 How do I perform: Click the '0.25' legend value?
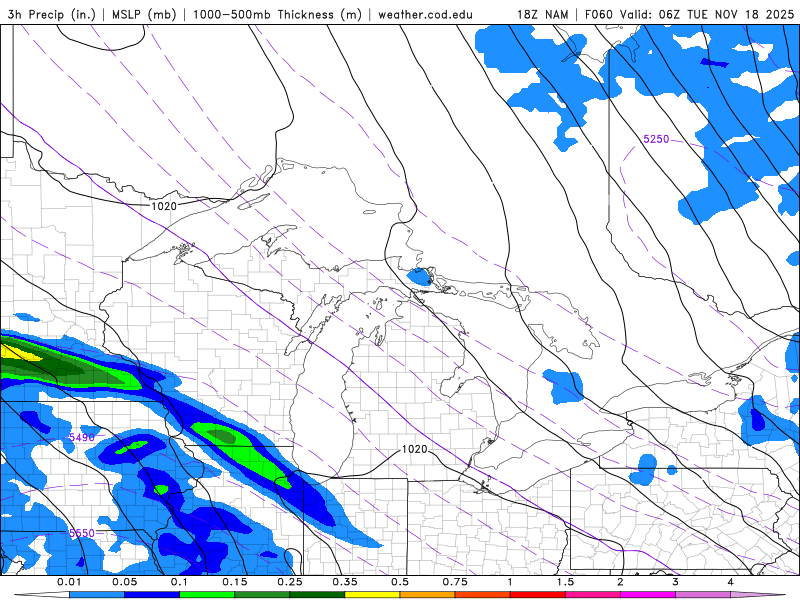click(290, 582)
